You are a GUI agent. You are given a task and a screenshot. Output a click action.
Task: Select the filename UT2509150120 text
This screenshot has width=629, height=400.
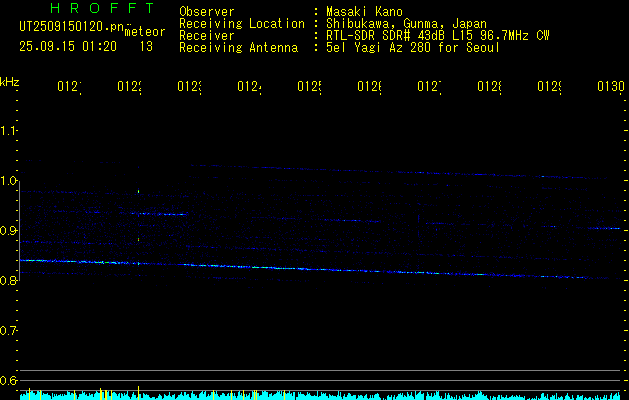point(72,27)
